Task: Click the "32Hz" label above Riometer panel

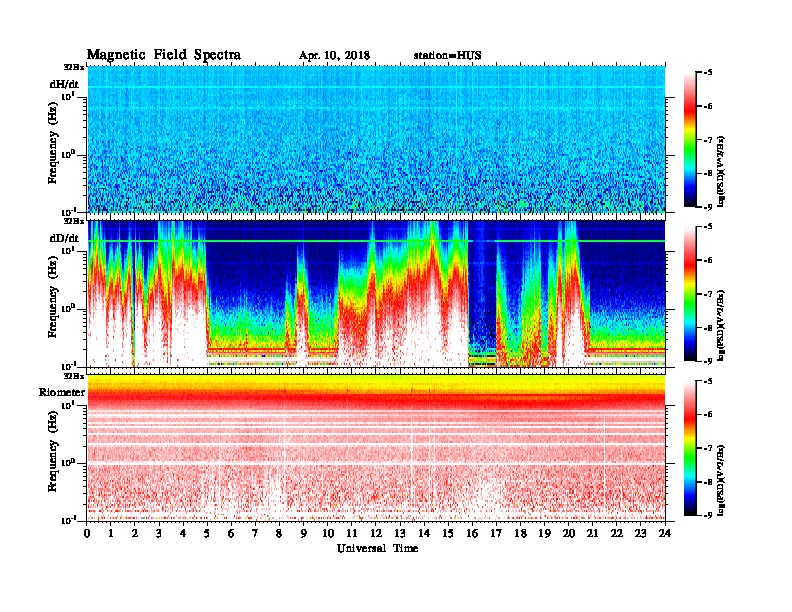Action: (74, 376)
